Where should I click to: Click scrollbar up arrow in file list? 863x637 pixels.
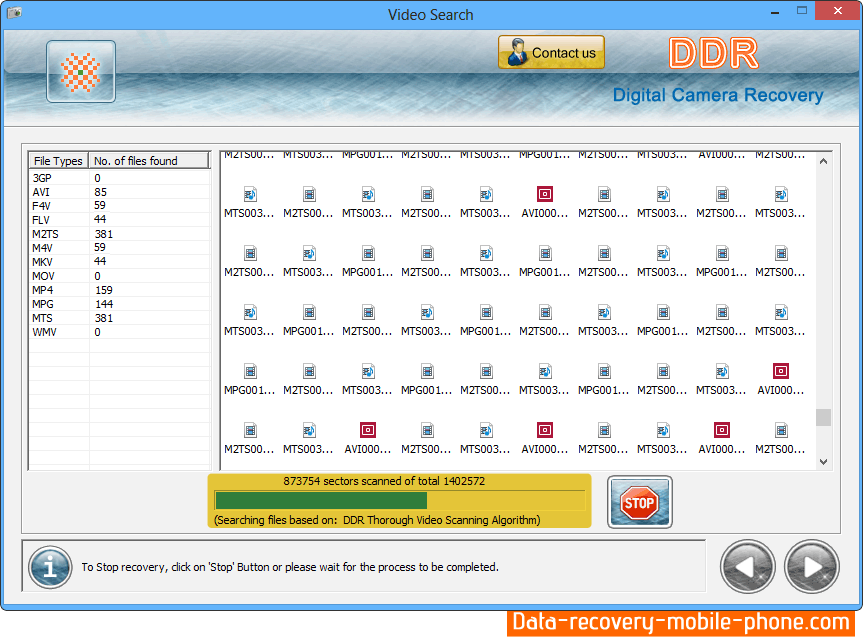(x=823, y=161)
